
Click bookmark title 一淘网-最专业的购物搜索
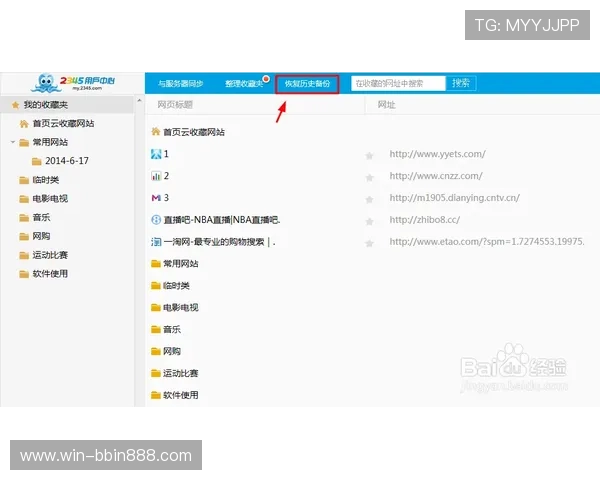[219, 242]
